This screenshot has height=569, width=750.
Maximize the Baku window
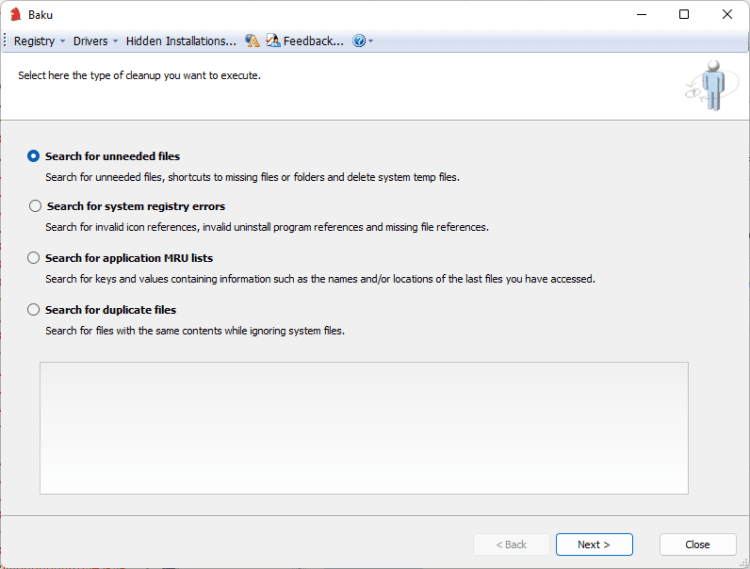(x=684, y=14)
